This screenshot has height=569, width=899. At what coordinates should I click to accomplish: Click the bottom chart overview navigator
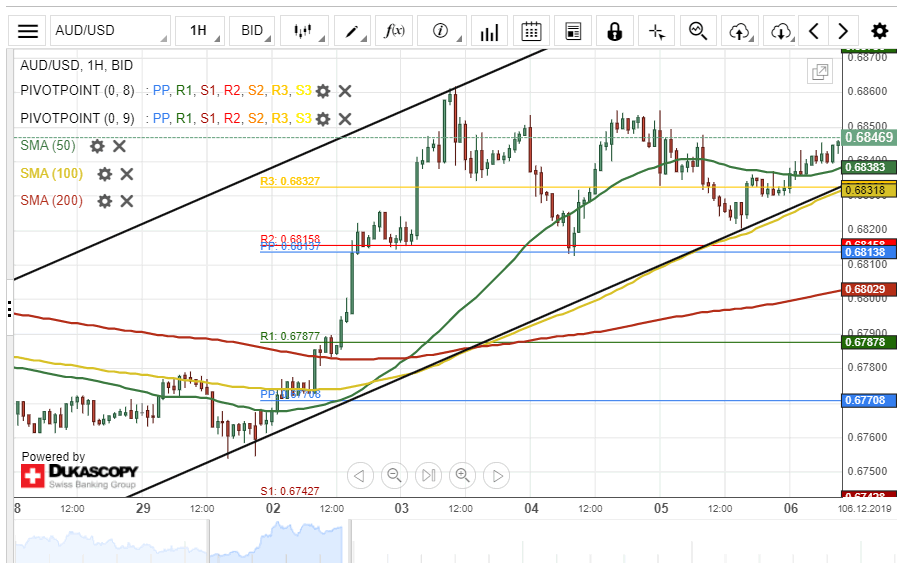pos(449,543)
